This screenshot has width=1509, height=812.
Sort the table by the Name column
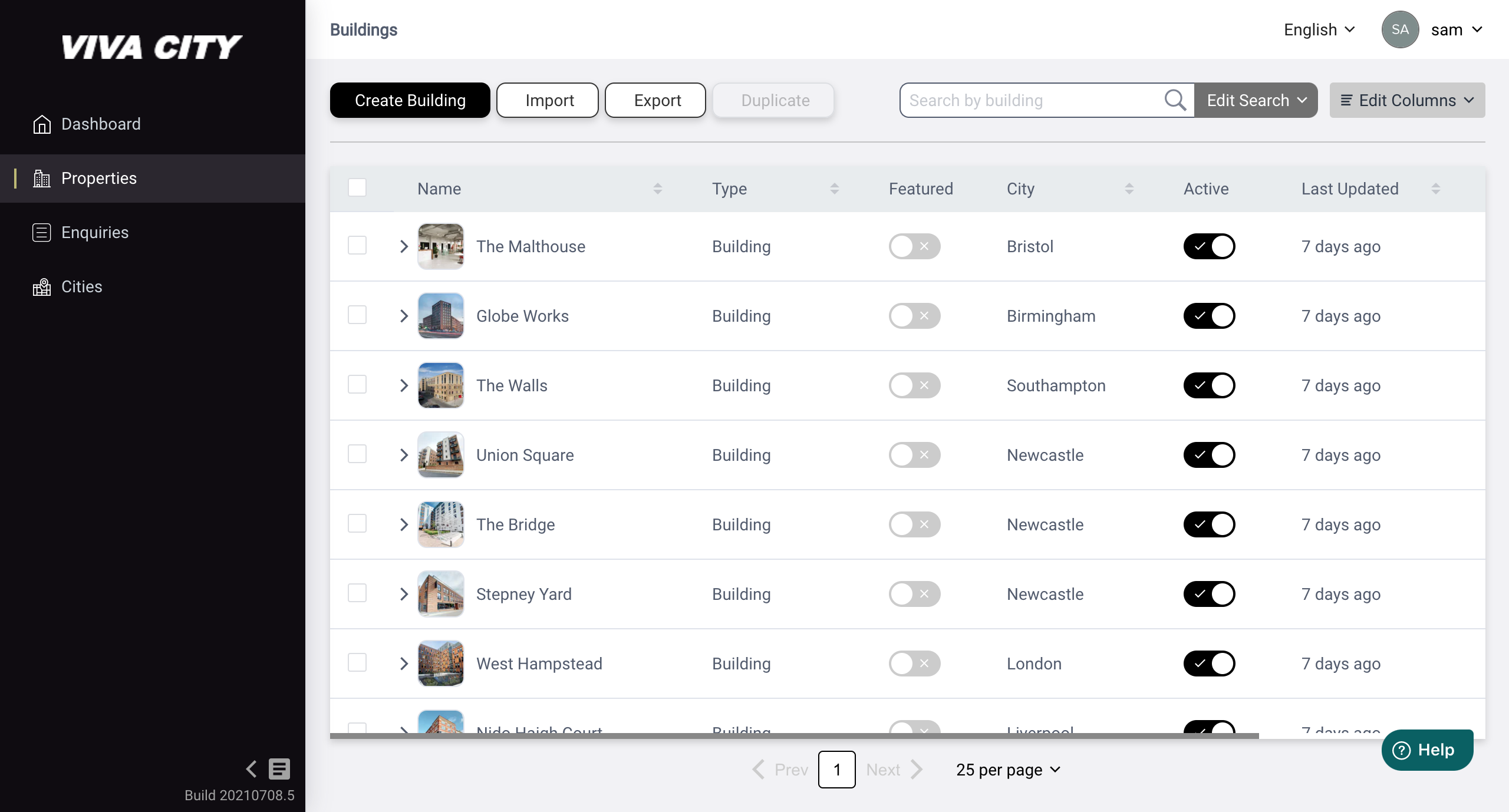click(658, 189)
